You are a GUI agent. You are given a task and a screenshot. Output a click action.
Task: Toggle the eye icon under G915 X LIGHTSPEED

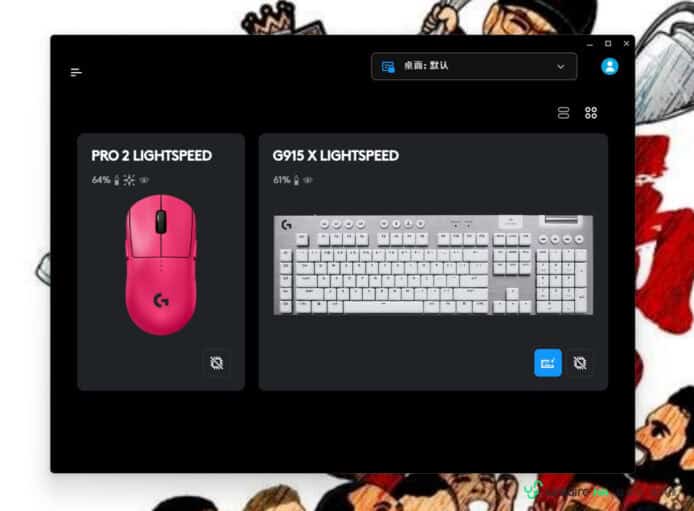[x=308, y=180]
